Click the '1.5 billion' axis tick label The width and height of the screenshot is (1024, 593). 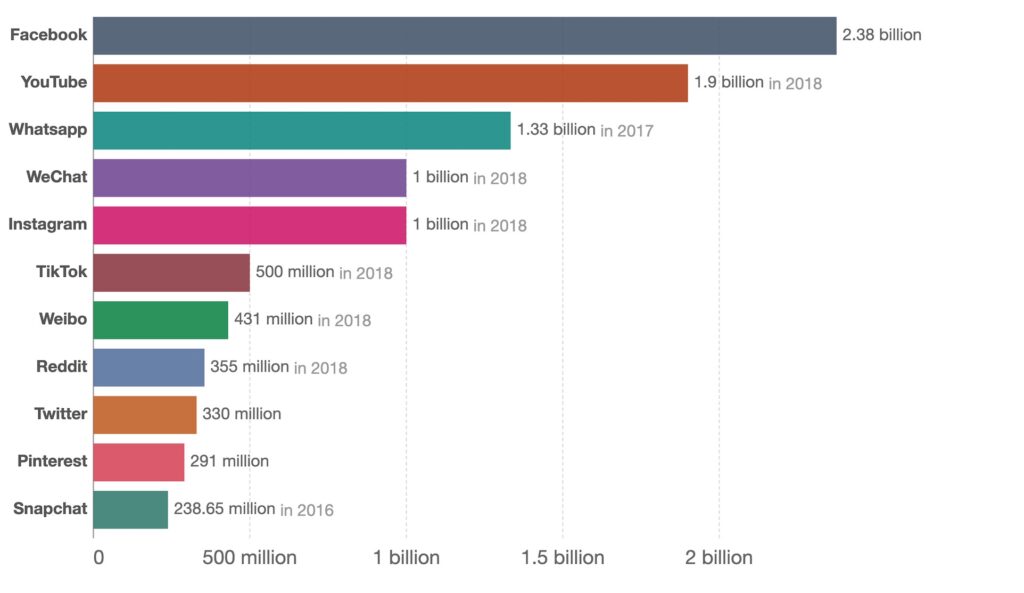[x=563, y=558]
